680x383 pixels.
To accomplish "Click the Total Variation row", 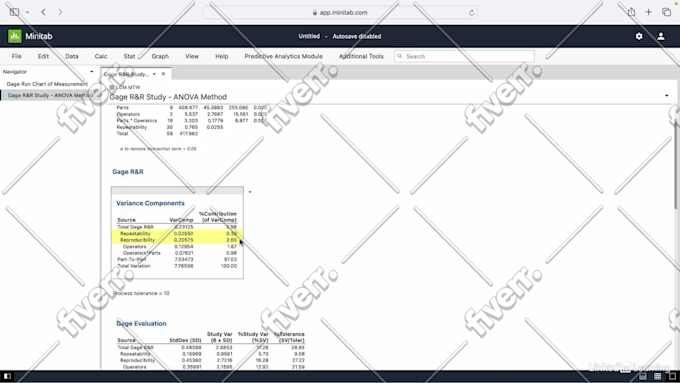I will pos(177,266).
